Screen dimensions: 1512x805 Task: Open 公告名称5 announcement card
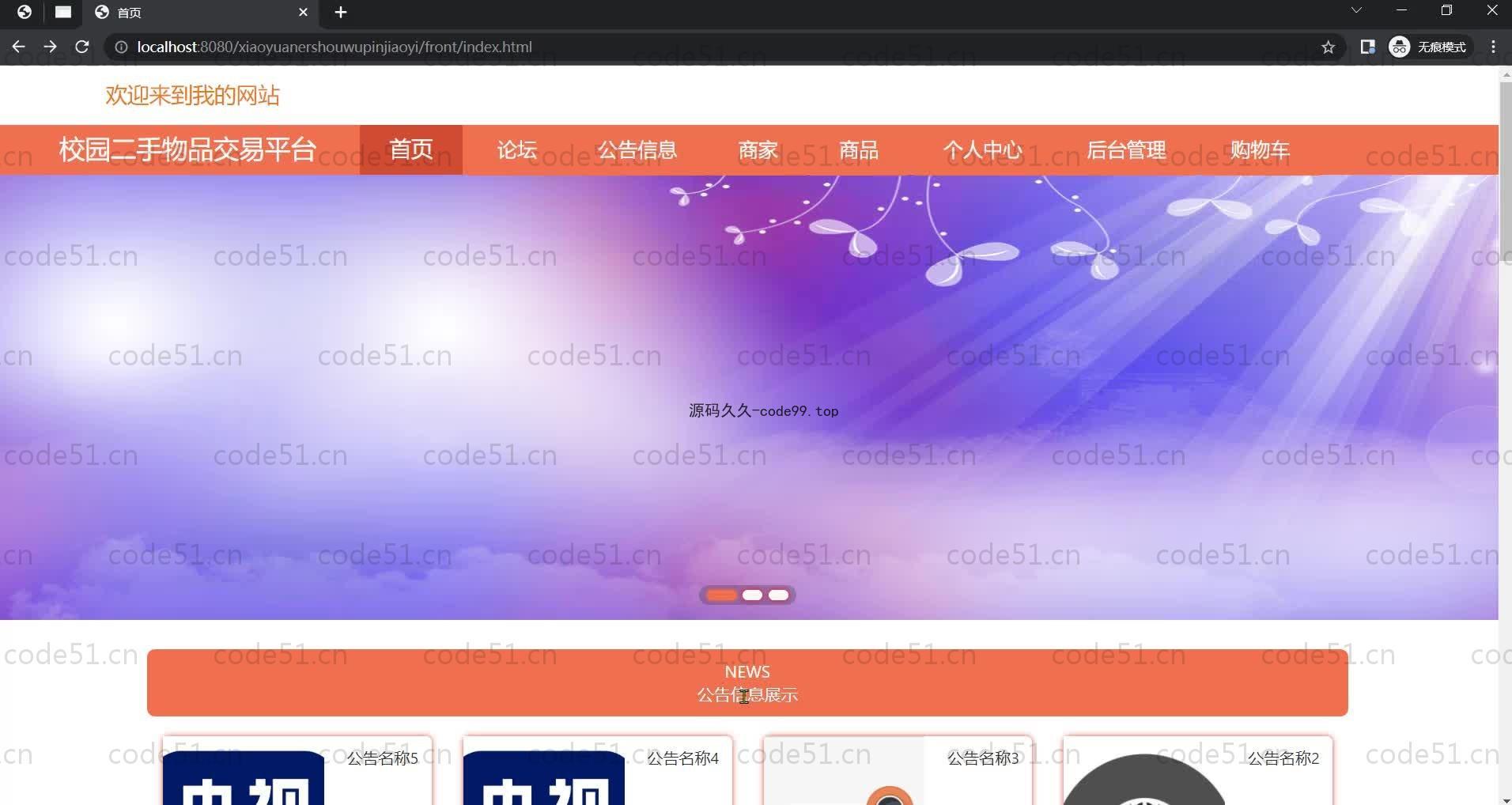297,770
